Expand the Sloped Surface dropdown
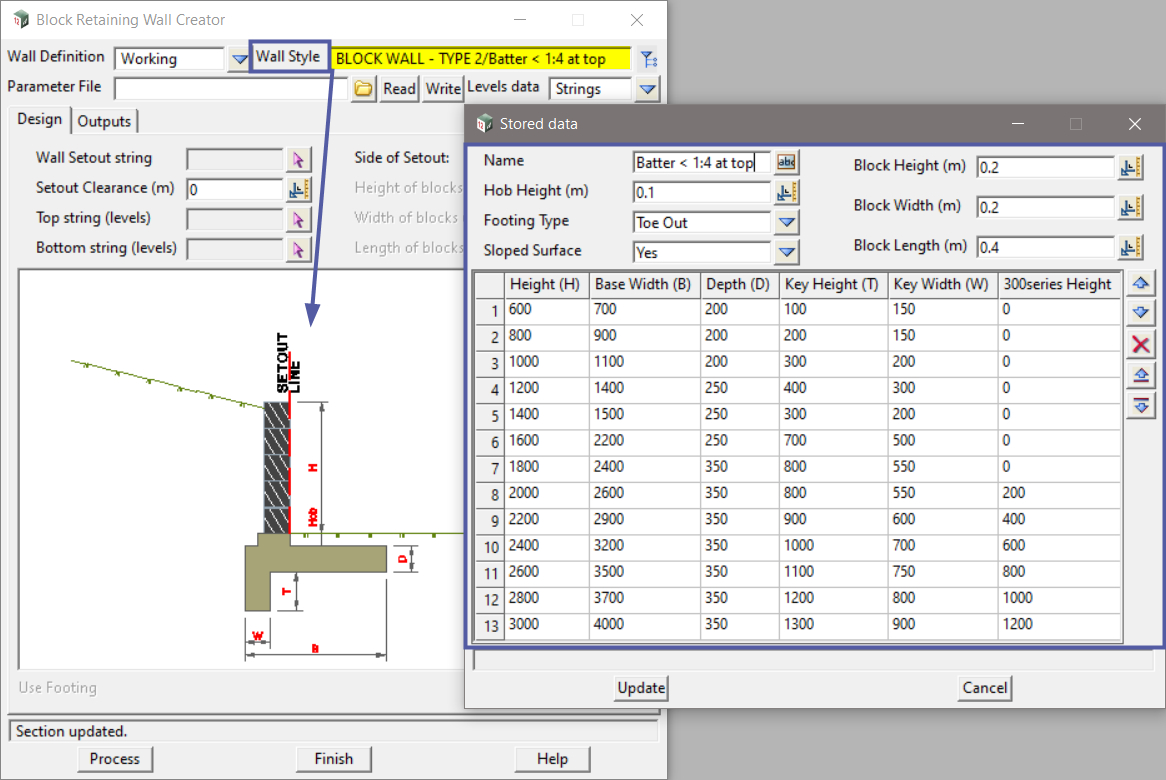The width and height of the screenshot is (1166, 780). coord(787,252)
